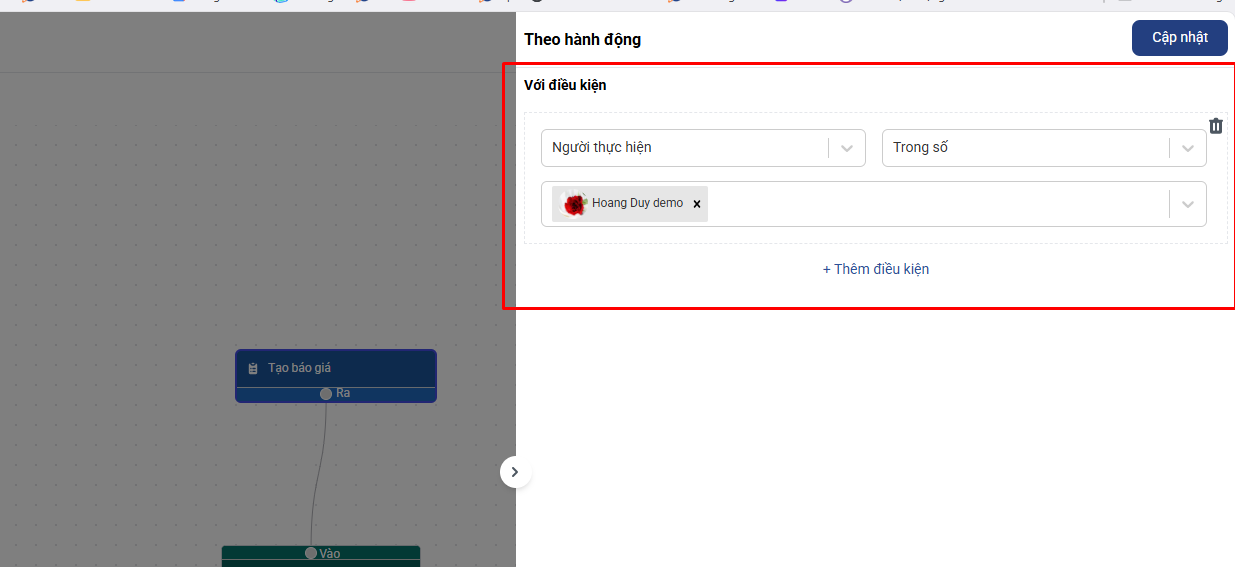Collapse the side panel with the chevron
Image resolution: width=1235 pixels, height=567 pixels.
point(515,472)
